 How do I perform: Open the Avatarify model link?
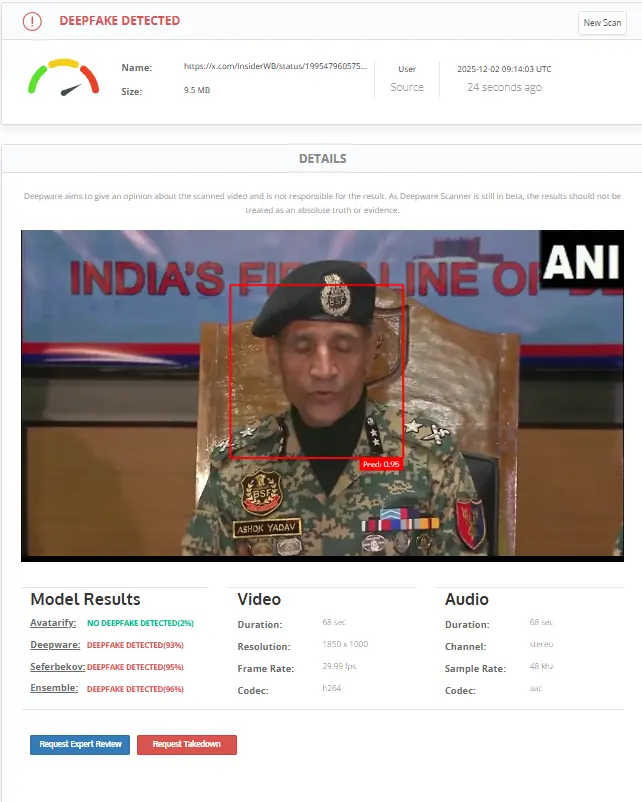(53, 623)
